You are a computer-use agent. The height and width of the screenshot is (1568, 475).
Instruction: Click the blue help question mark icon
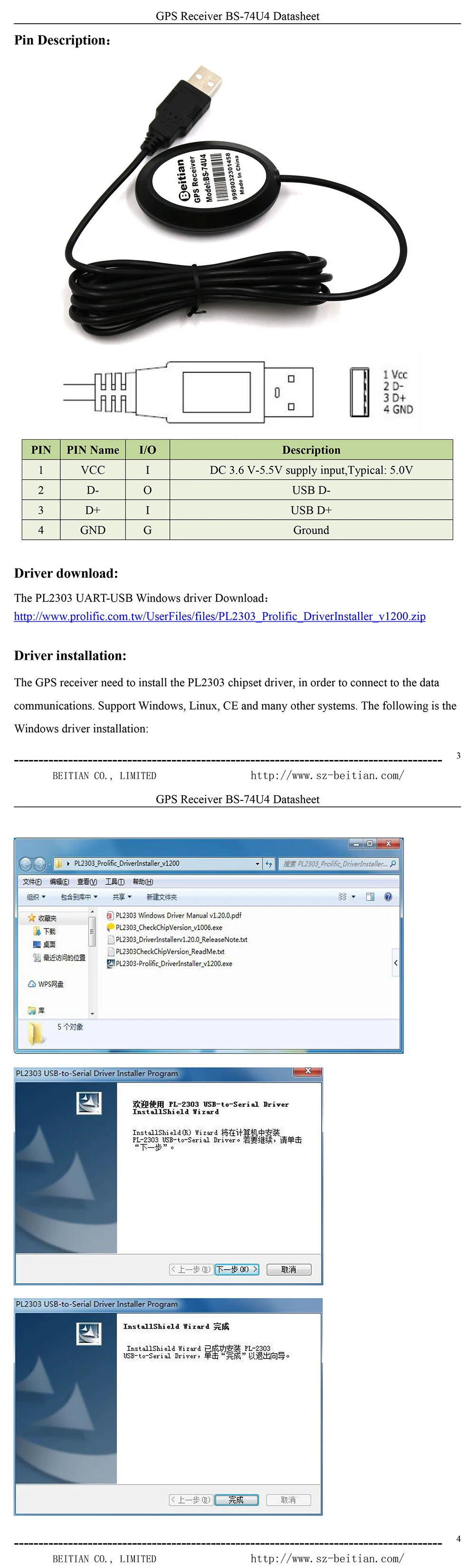[389, 897]
